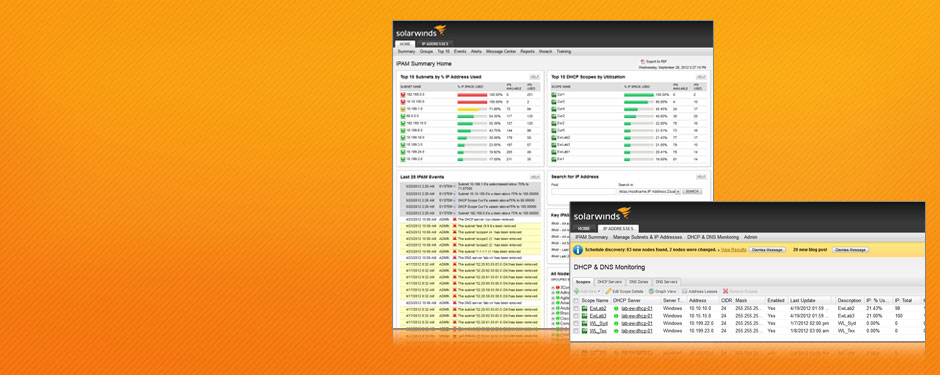940x375 pixels.
Task: Click HELP on Last 25 IPAM Events panel
Action: click(x=534, y=177)
